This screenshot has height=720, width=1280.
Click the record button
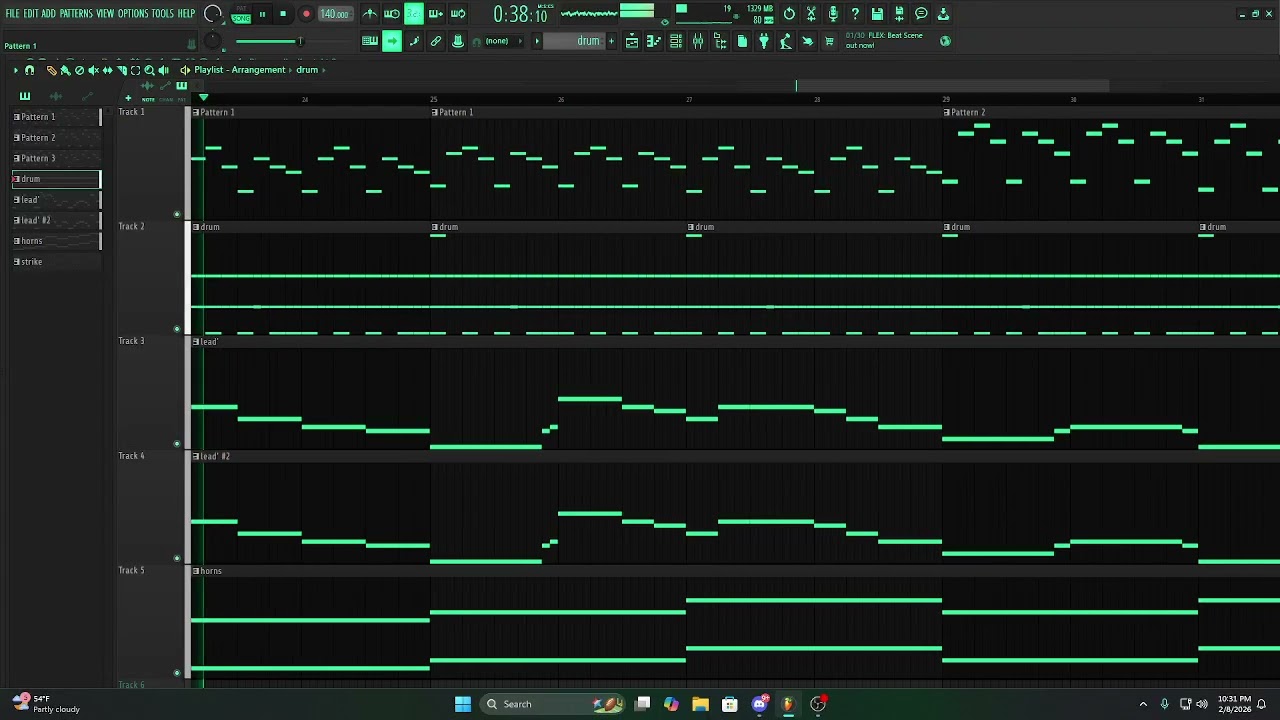tap(306, 14)
